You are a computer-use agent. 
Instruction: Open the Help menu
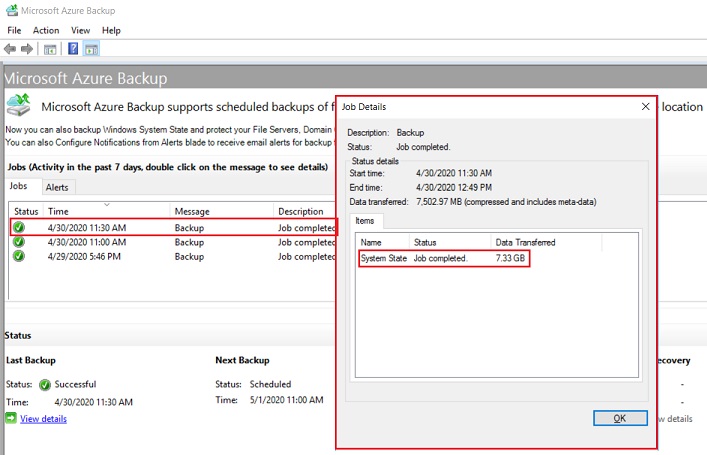[x=111, y=30]
